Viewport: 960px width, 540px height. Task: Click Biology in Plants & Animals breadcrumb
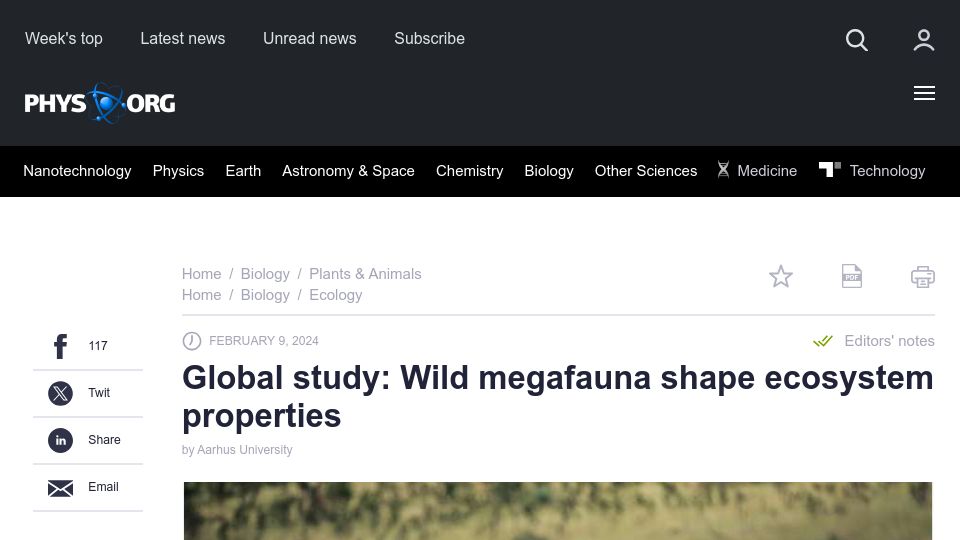pyautogui.click(x=265, y=274)
